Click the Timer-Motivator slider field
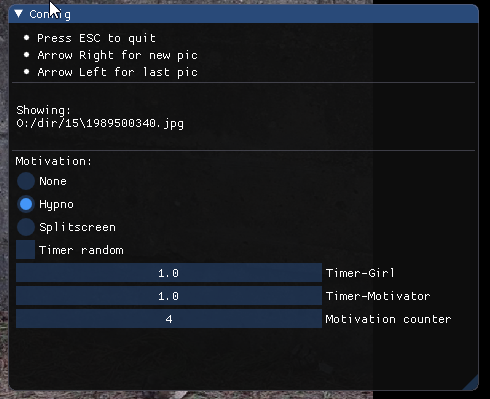 [x=169, y=296]
